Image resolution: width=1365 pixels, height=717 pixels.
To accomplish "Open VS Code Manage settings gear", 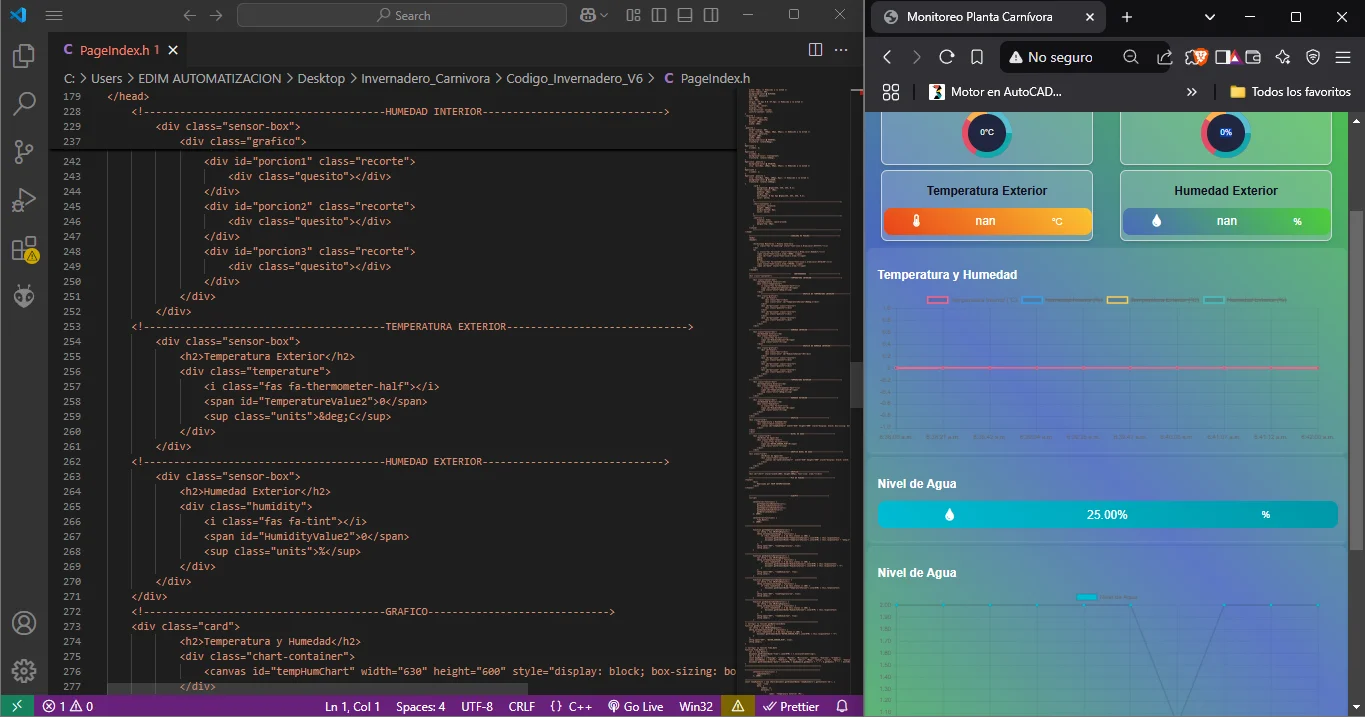I will 24,670.
